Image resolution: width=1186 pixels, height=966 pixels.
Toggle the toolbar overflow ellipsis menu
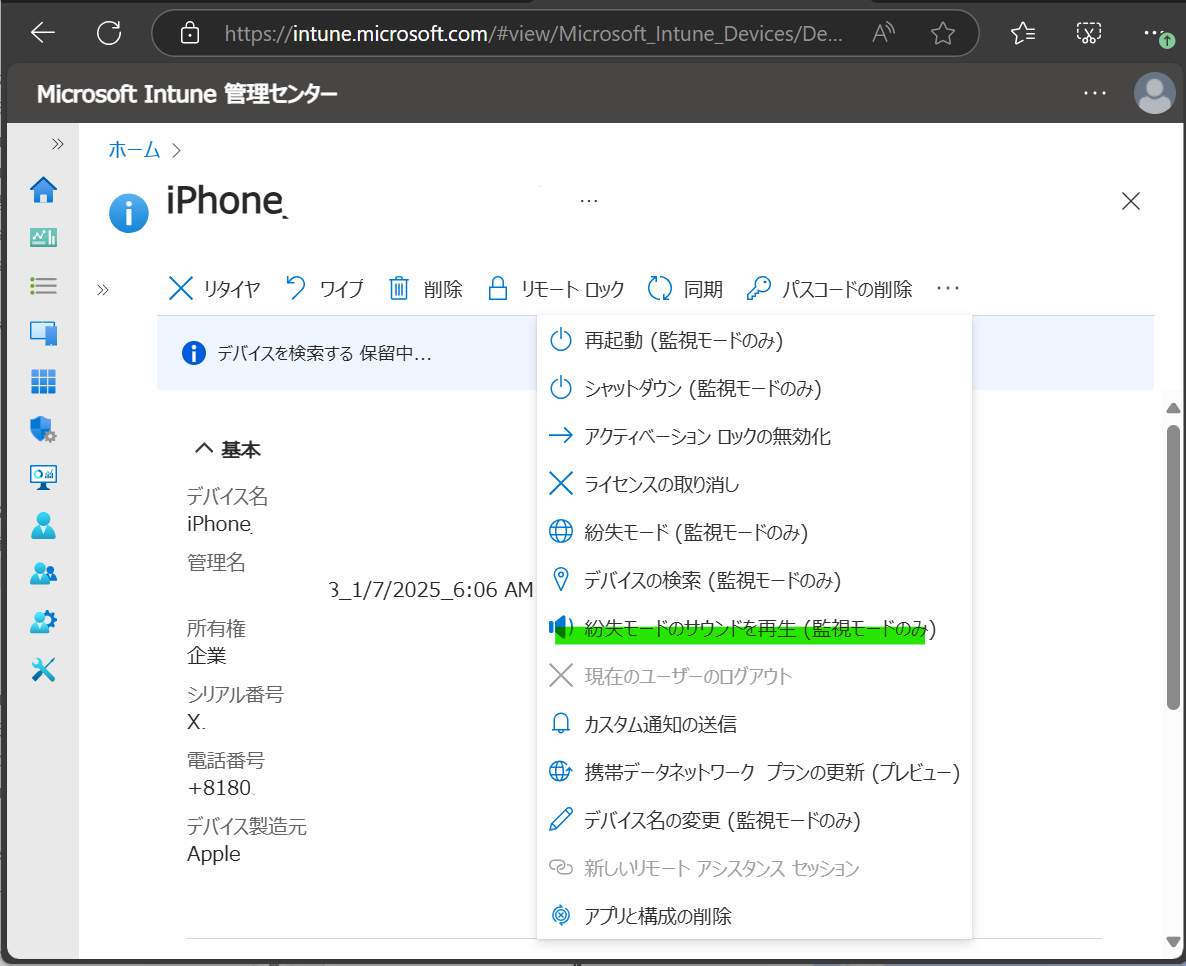point(948,288)
